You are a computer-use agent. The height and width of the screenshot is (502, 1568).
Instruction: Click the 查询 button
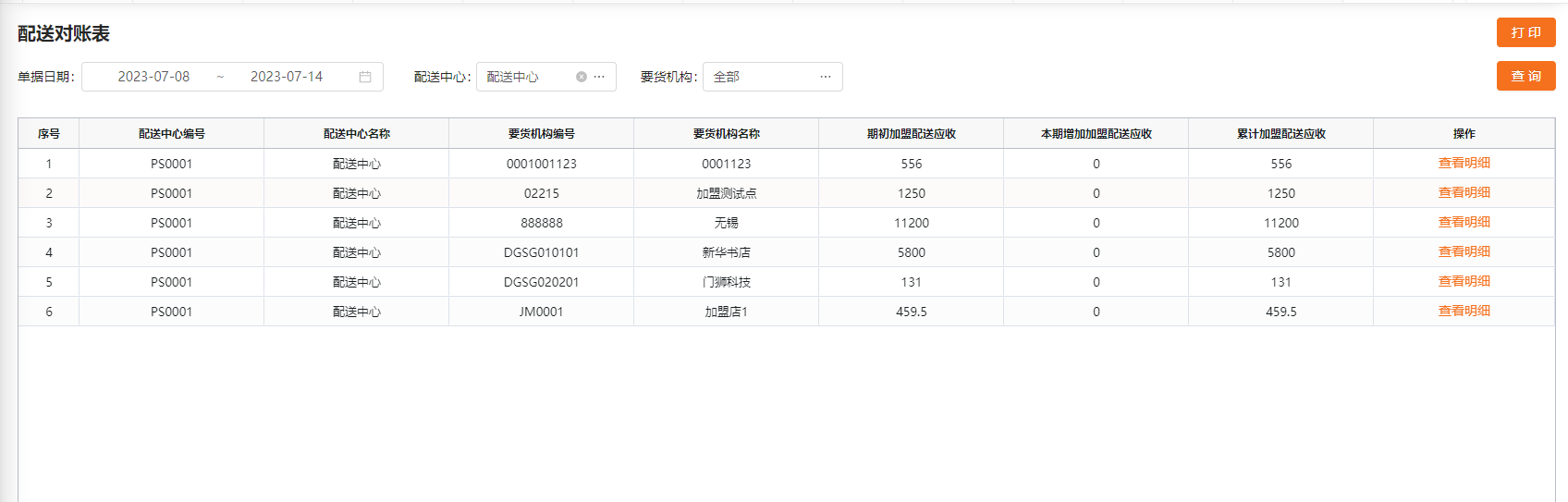(1526, 76)
